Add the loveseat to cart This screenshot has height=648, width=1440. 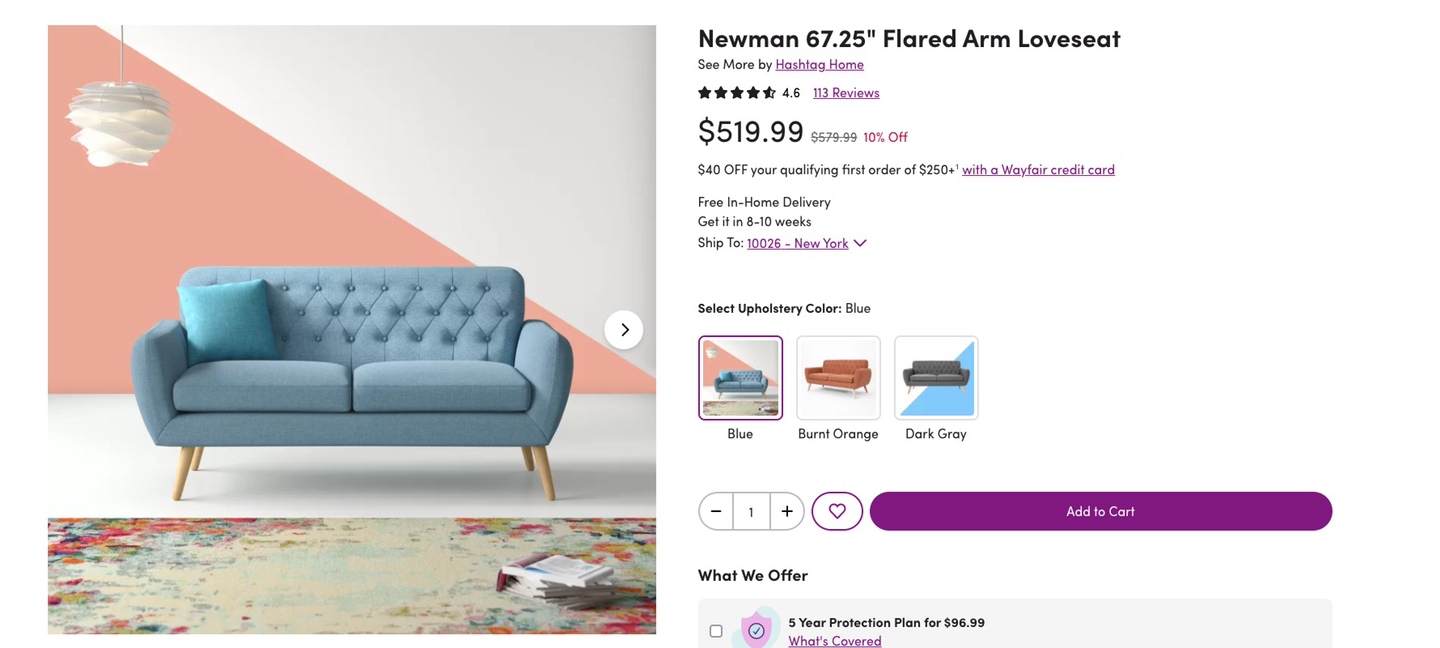click(x=1100, y=511)
